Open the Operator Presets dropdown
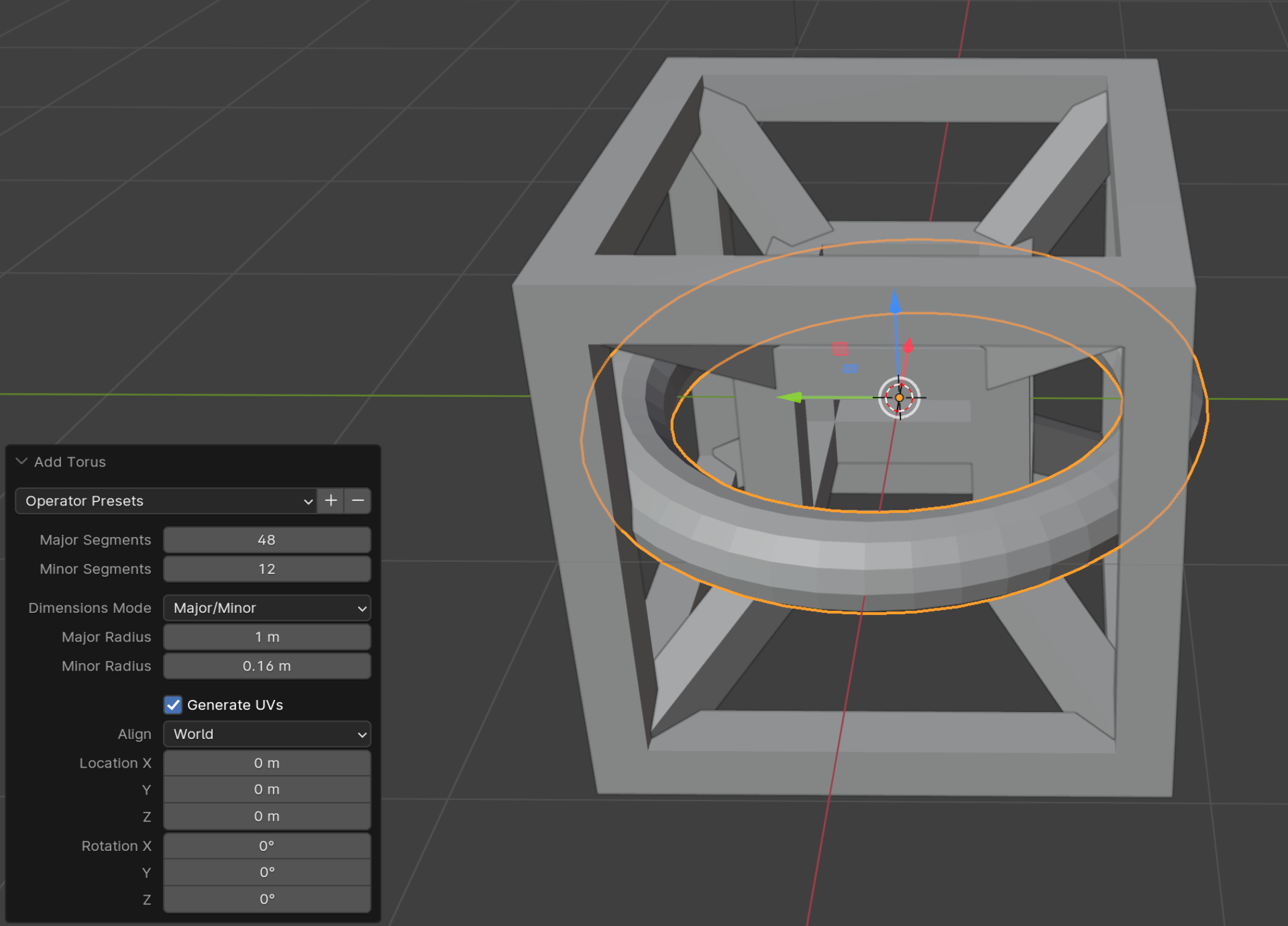Screen dimensions: 1288x926 pos(165,501)
